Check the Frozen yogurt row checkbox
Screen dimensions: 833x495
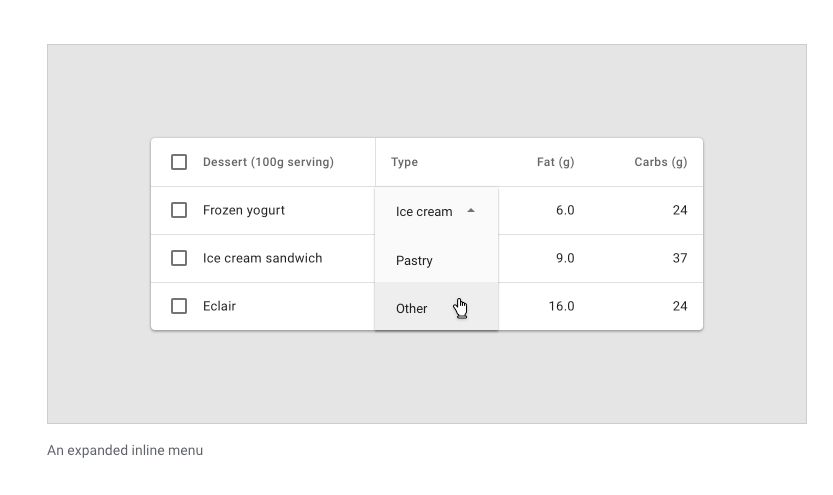179,210
